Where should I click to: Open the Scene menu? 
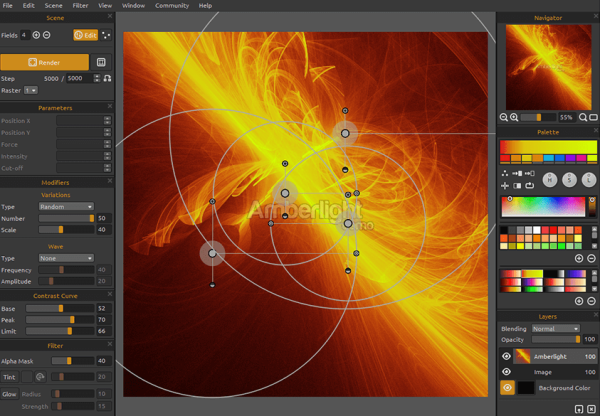coord(53,5)
